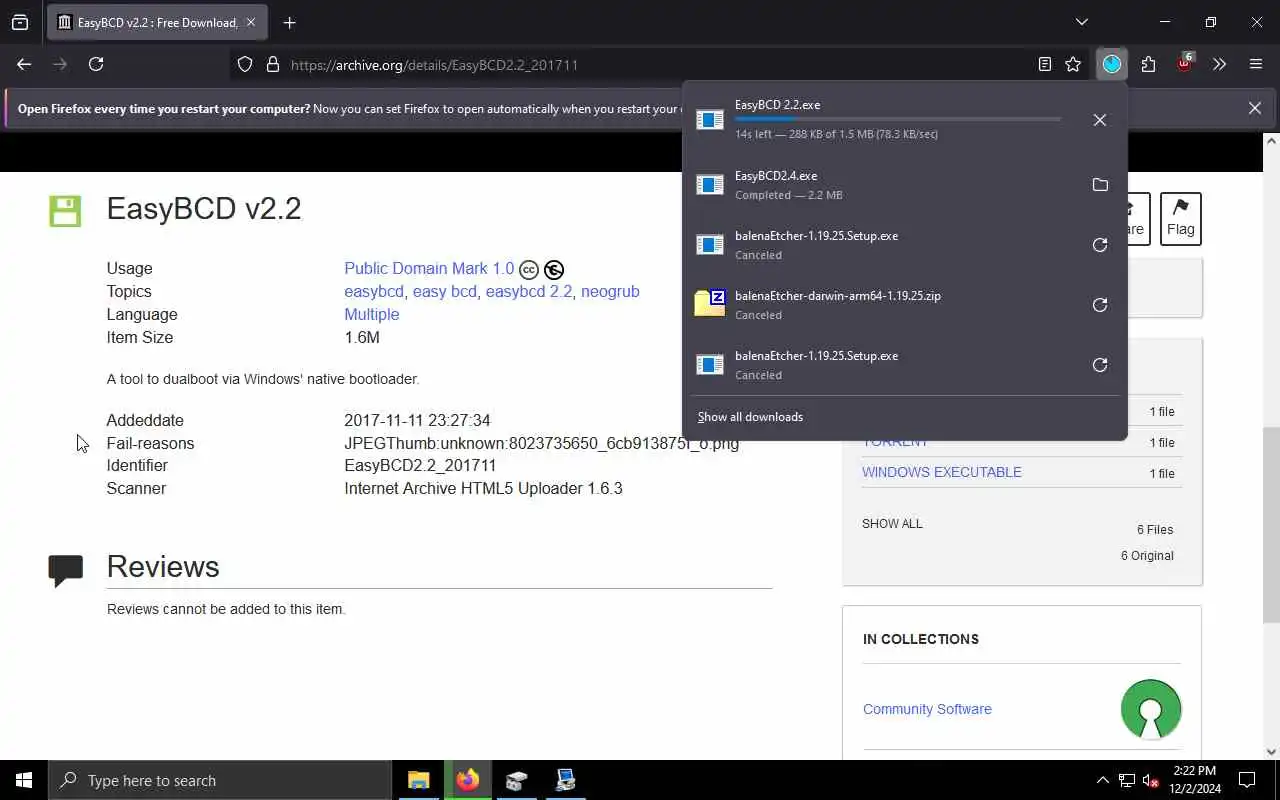
Task: Open Community Software collection thumbnail
Action: coord(1151,709)
